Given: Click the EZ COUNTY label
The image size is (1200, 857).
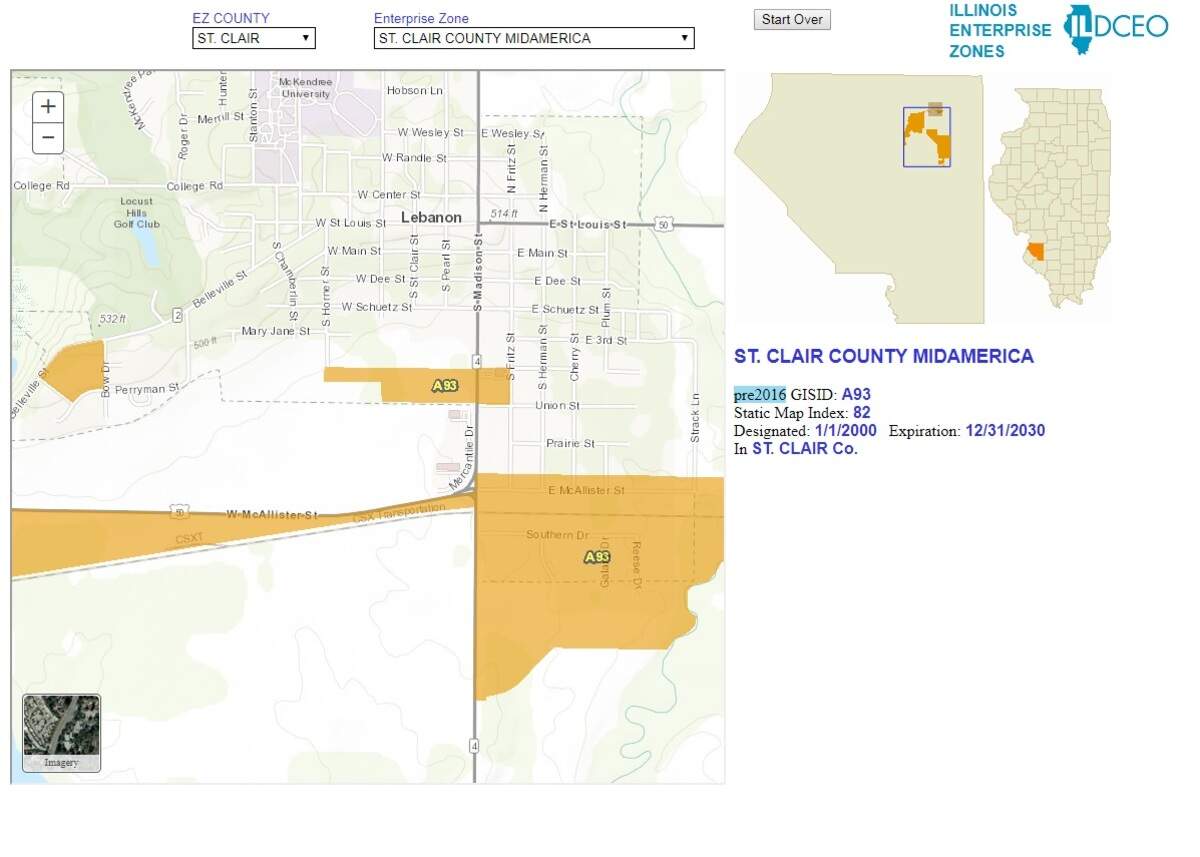Looking at the screenshot, I should pos(231,18).
